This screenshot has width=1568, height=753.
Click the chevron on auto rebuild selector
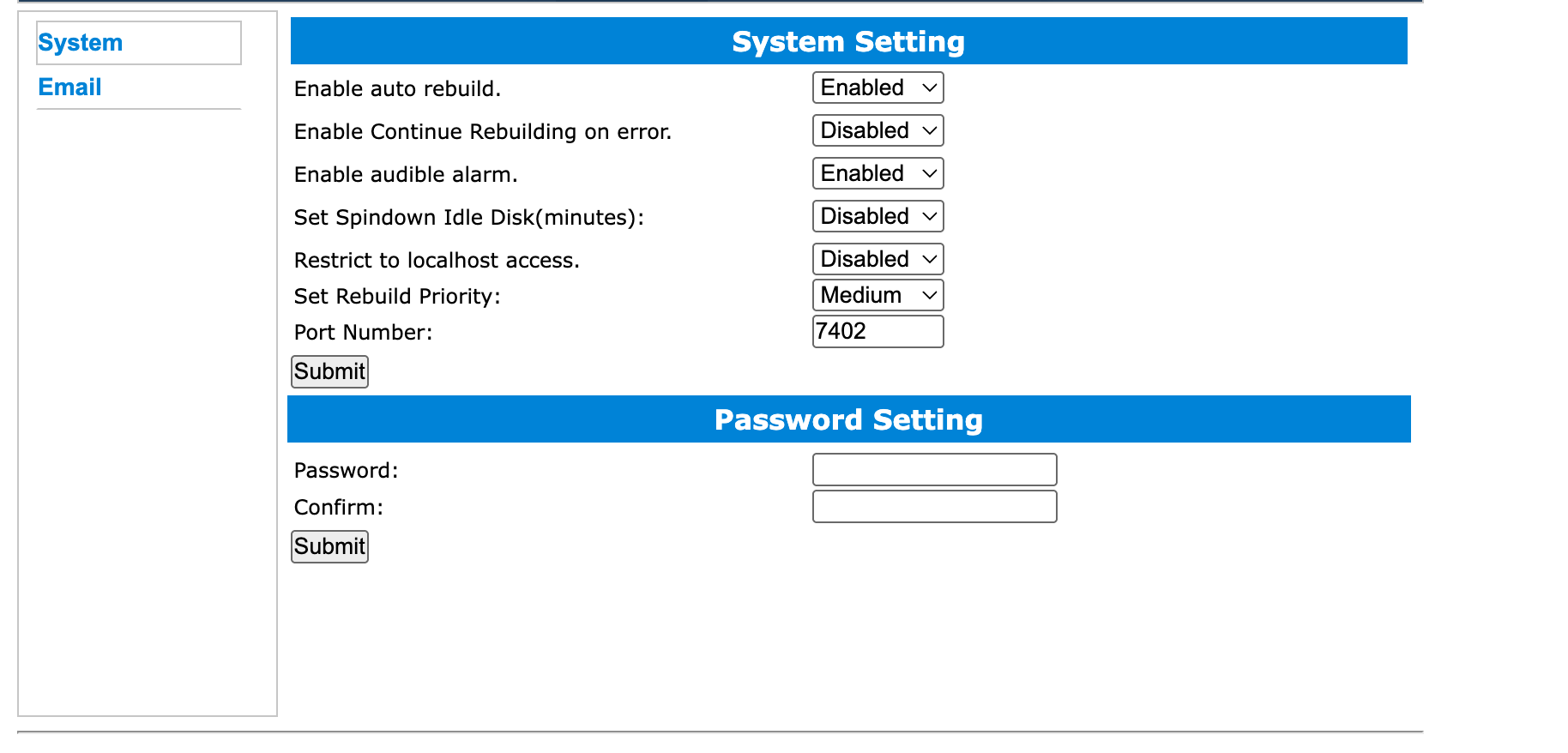tap(929, 88)
